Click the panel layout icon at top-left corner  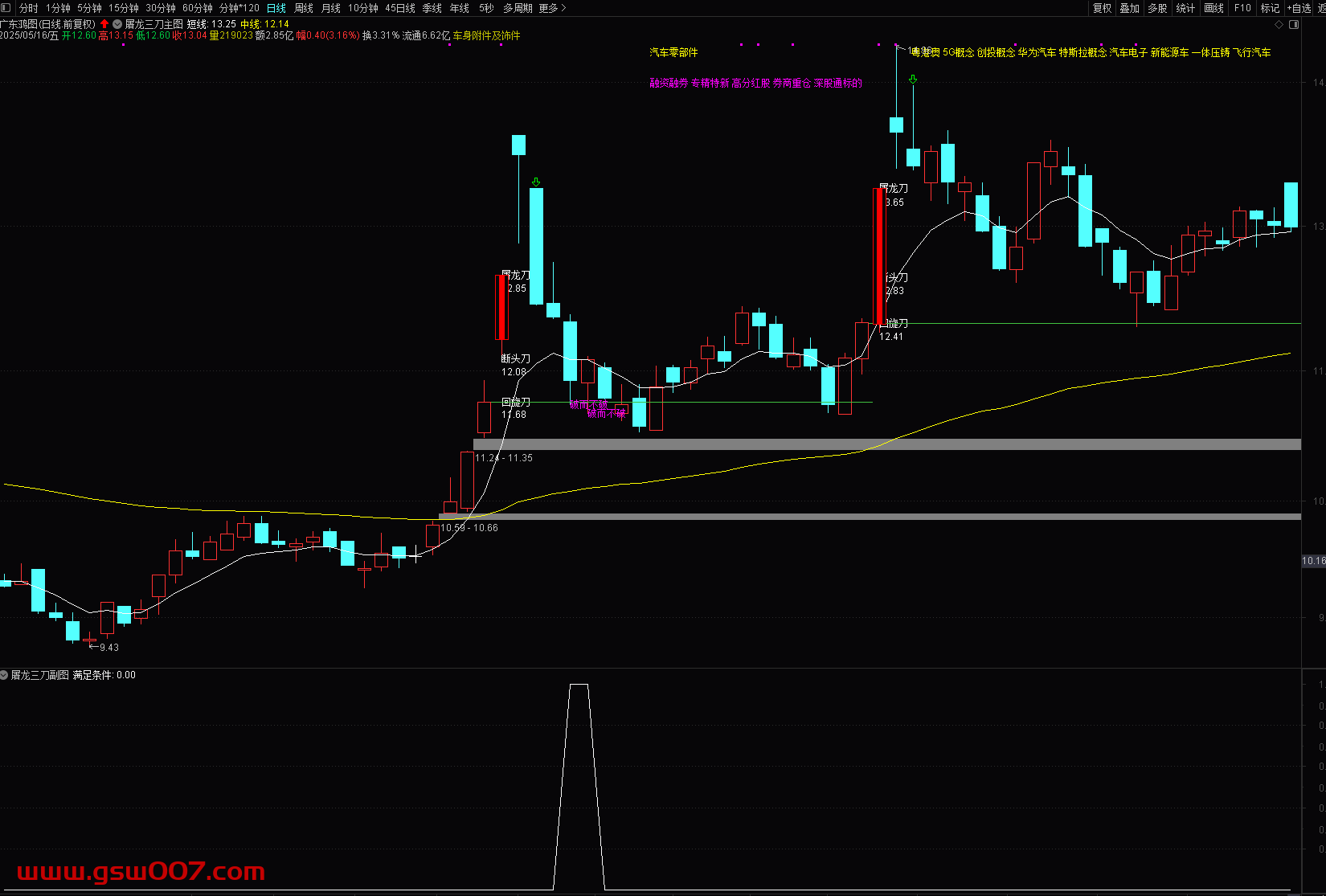coord(6,8)
